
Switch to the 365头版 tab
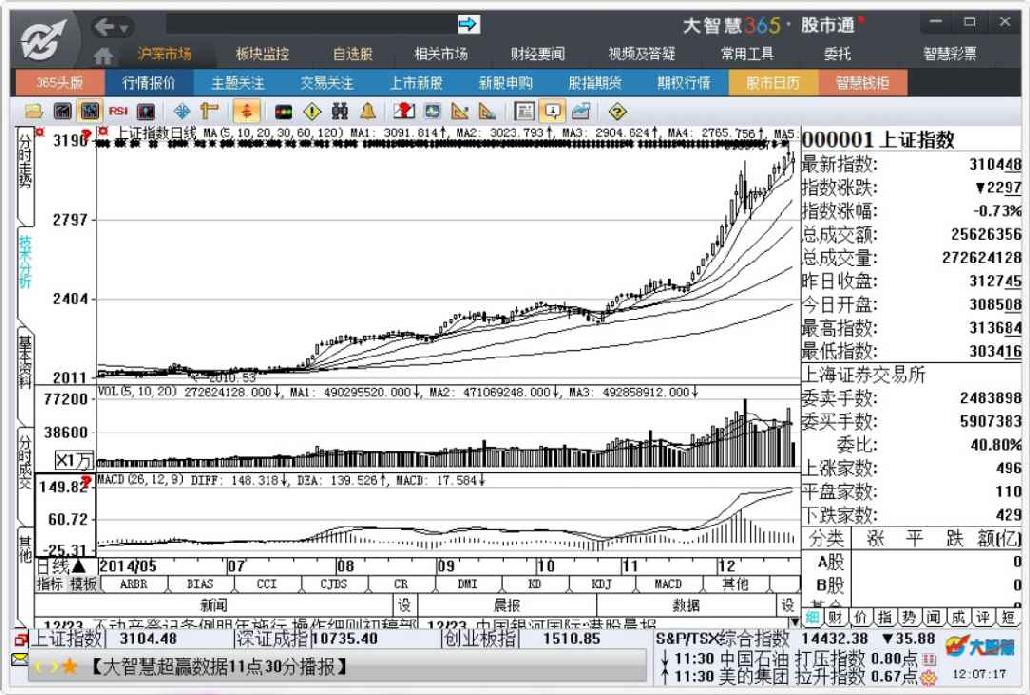60,83
